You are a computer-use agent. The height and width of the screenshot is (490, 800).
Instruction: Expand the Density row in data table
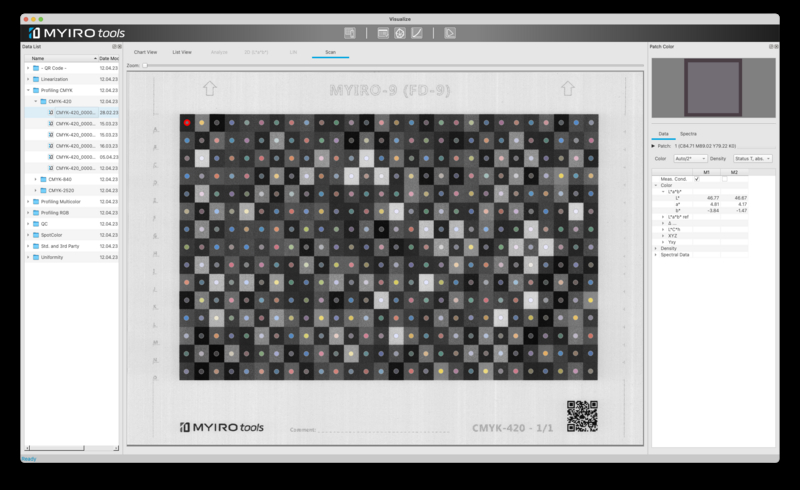click(x=656, y=249)
